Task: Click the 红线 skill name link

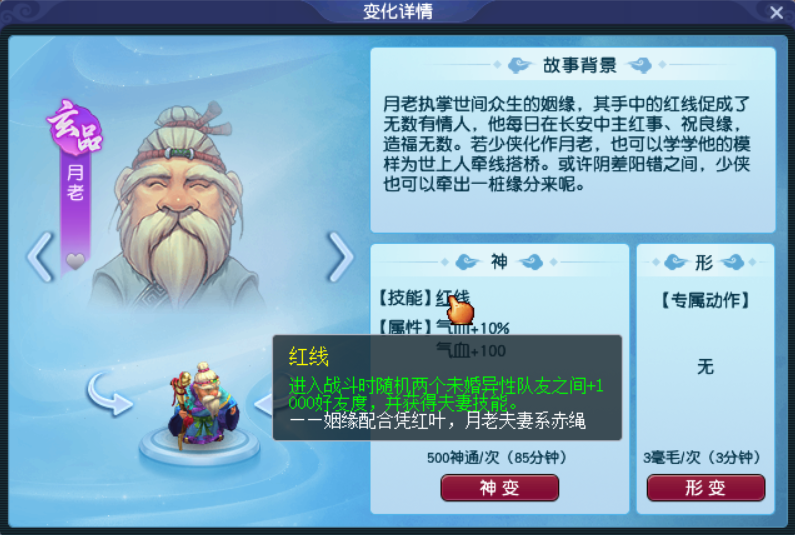Action: 453,298
